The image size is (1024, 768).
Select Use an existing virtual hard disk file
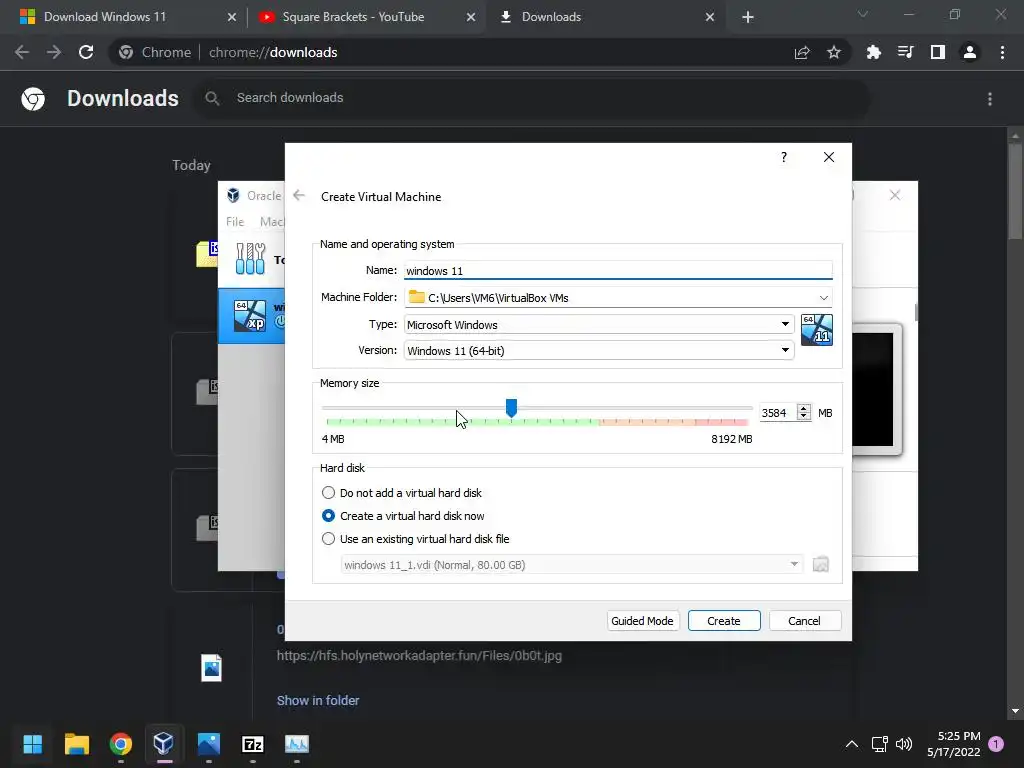pyautogui.click(x=328, y=539)
